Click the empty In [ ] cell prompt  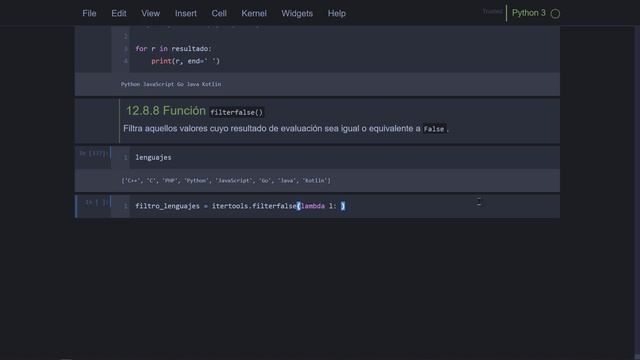click(96, 202)
